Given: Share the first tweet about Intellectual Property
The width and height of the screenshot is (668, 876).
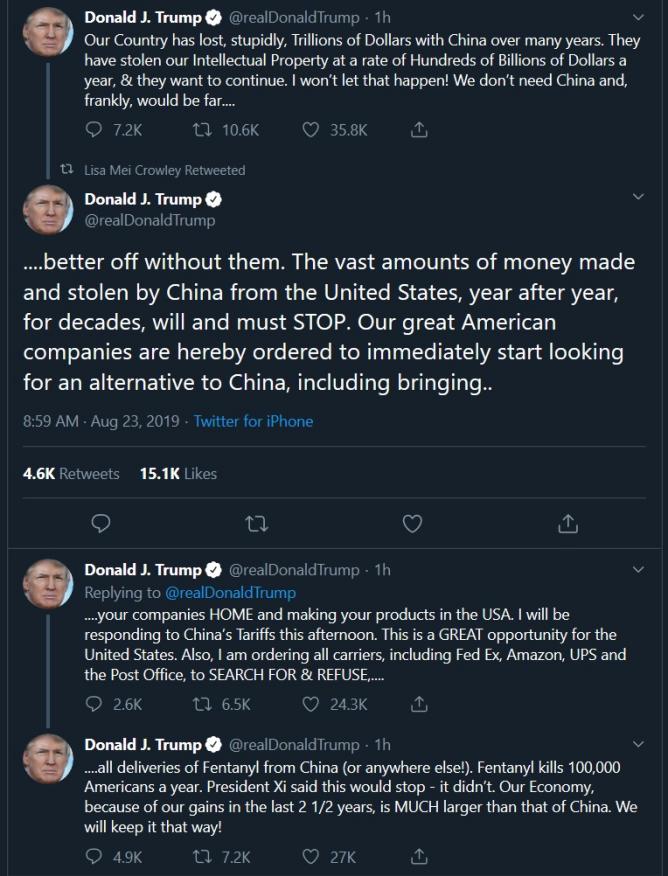Looking at the screenshot, I should point(421,130).
